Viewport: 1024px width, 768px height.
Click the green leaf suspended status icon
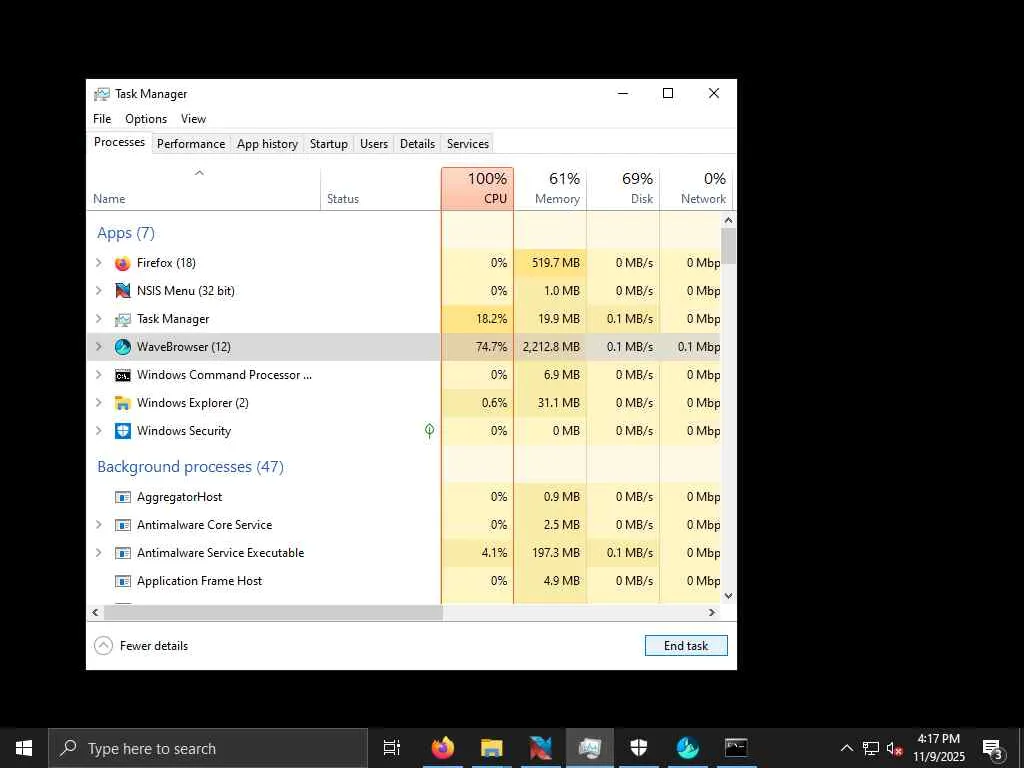(x=429, y=430)
